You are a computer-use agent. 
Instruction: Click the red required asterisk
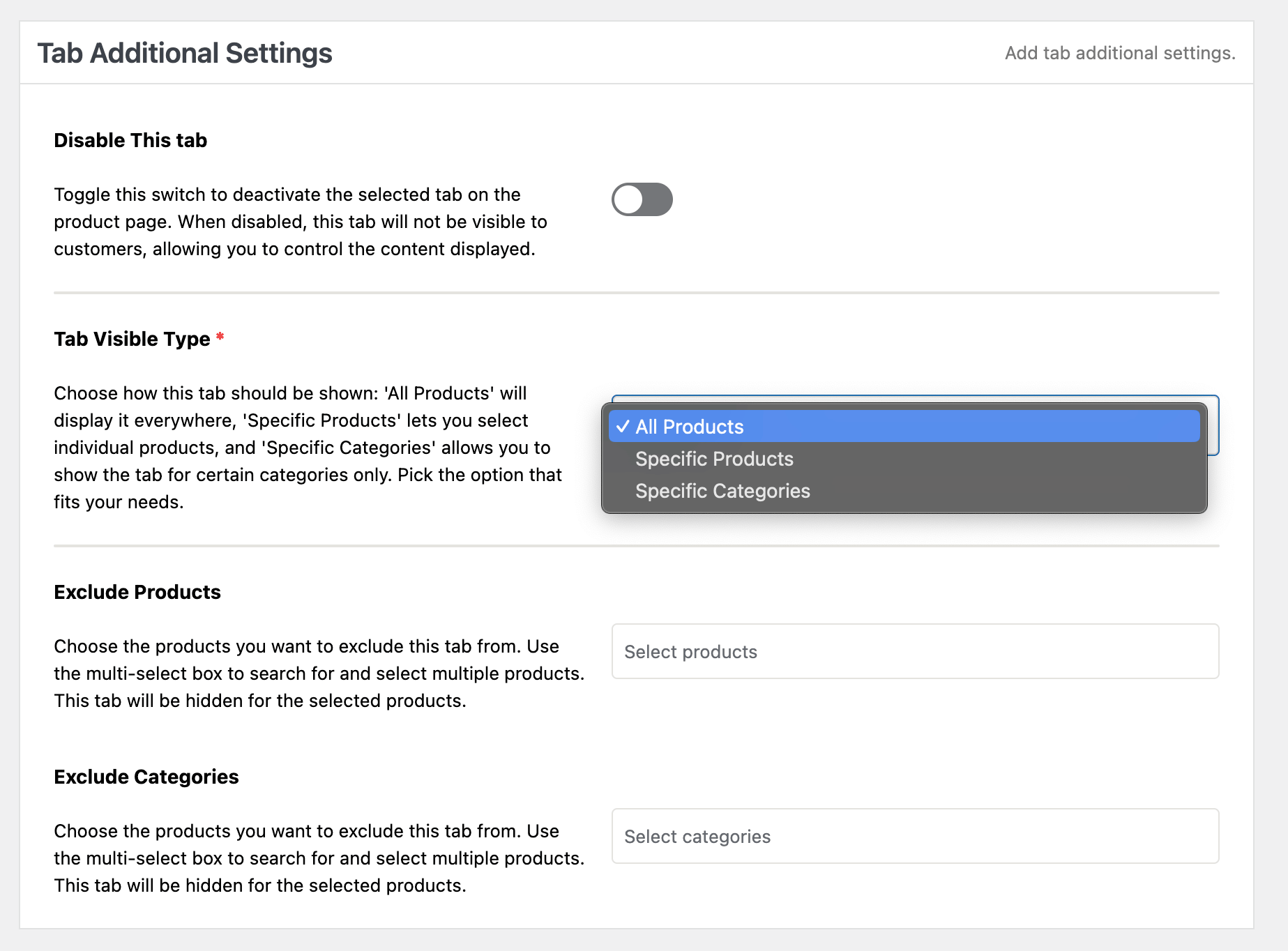(219, 339)
